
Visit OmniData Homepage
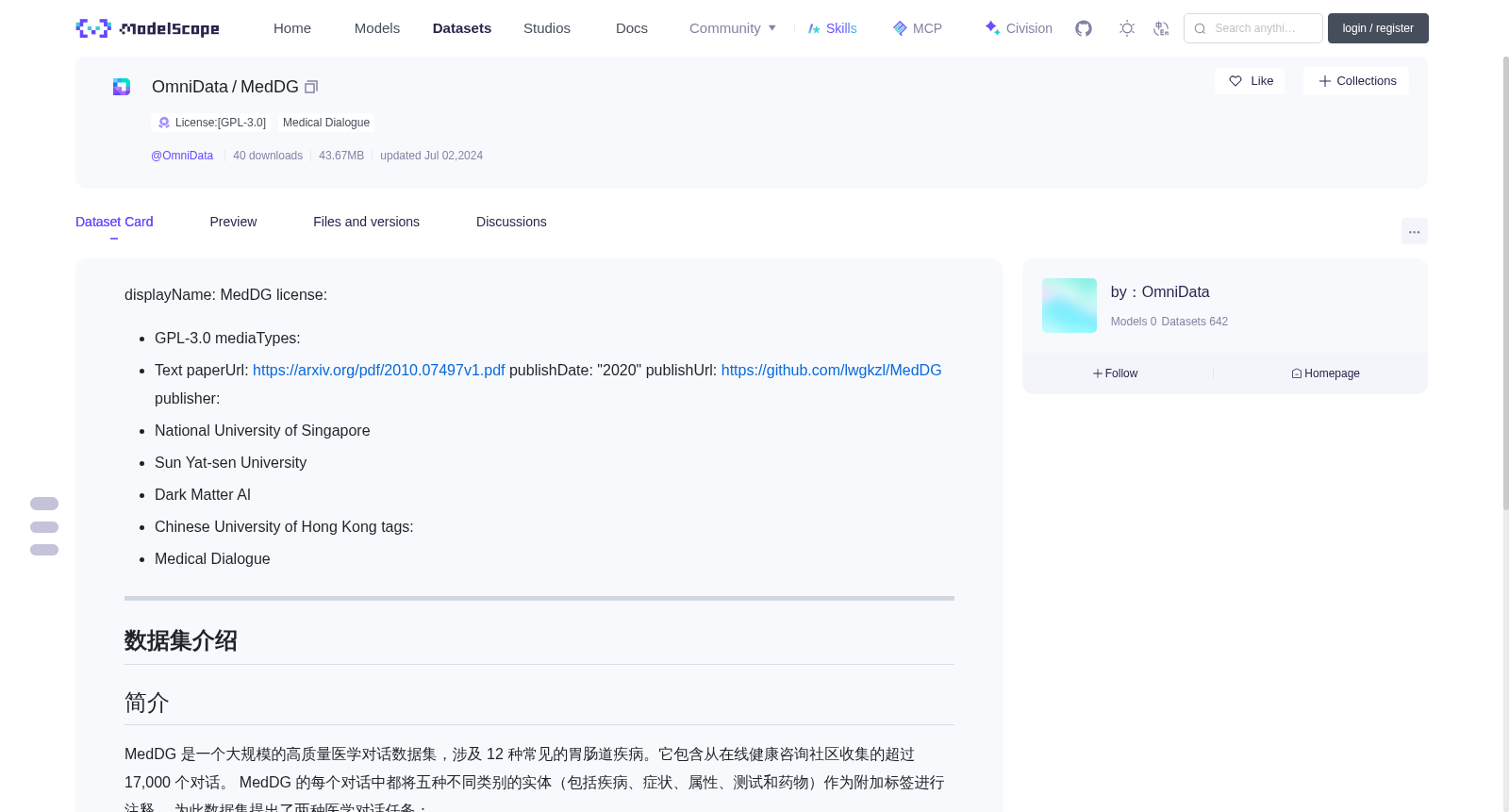click(1326, 373)
